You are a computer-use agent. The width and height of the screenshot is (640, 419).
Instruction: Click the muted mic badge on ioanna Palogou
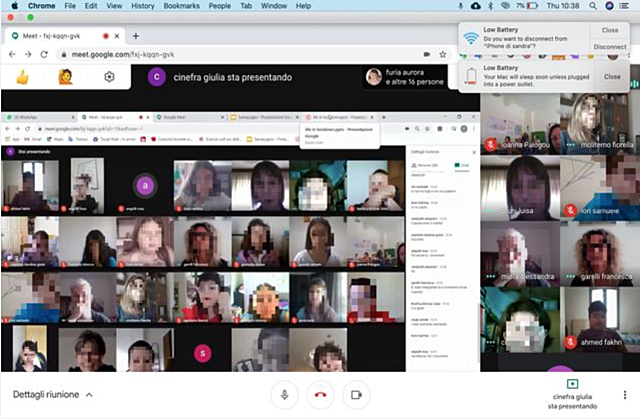pos(491,144)
